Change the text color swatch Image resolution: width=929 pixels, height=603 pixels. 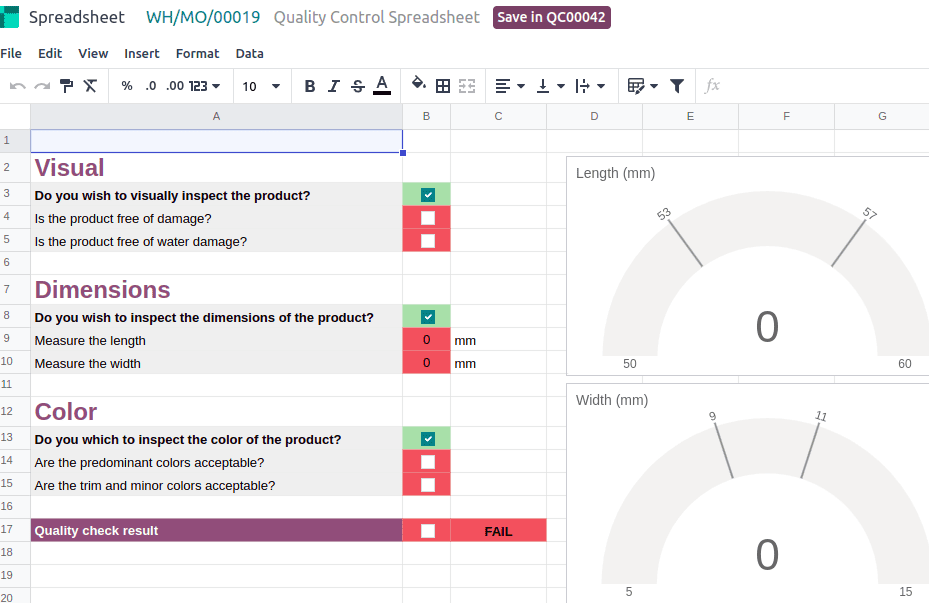[x=381, y=86]
